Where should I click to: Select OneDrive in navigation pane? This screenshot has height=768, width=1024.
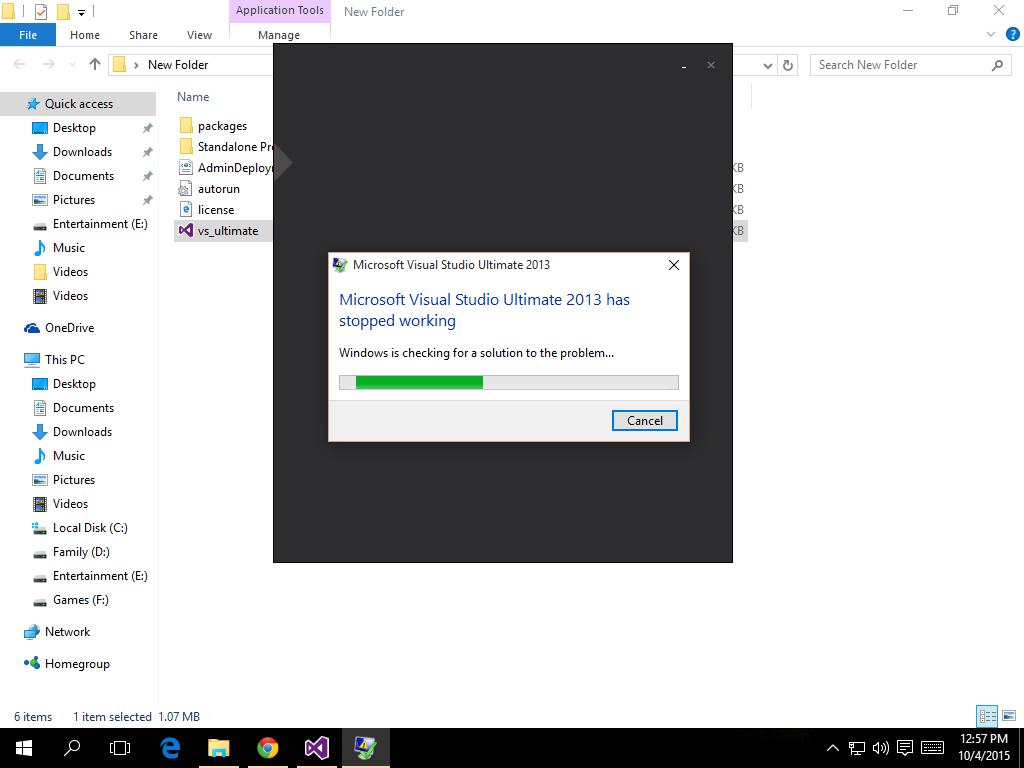point(69,328)
